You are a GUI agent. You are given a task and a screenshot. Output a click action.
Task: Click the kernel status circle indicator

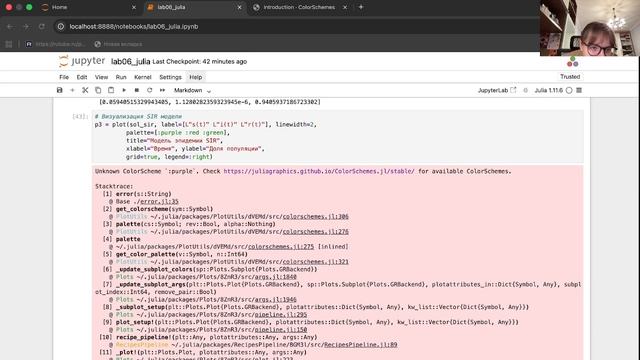[569, 90]
